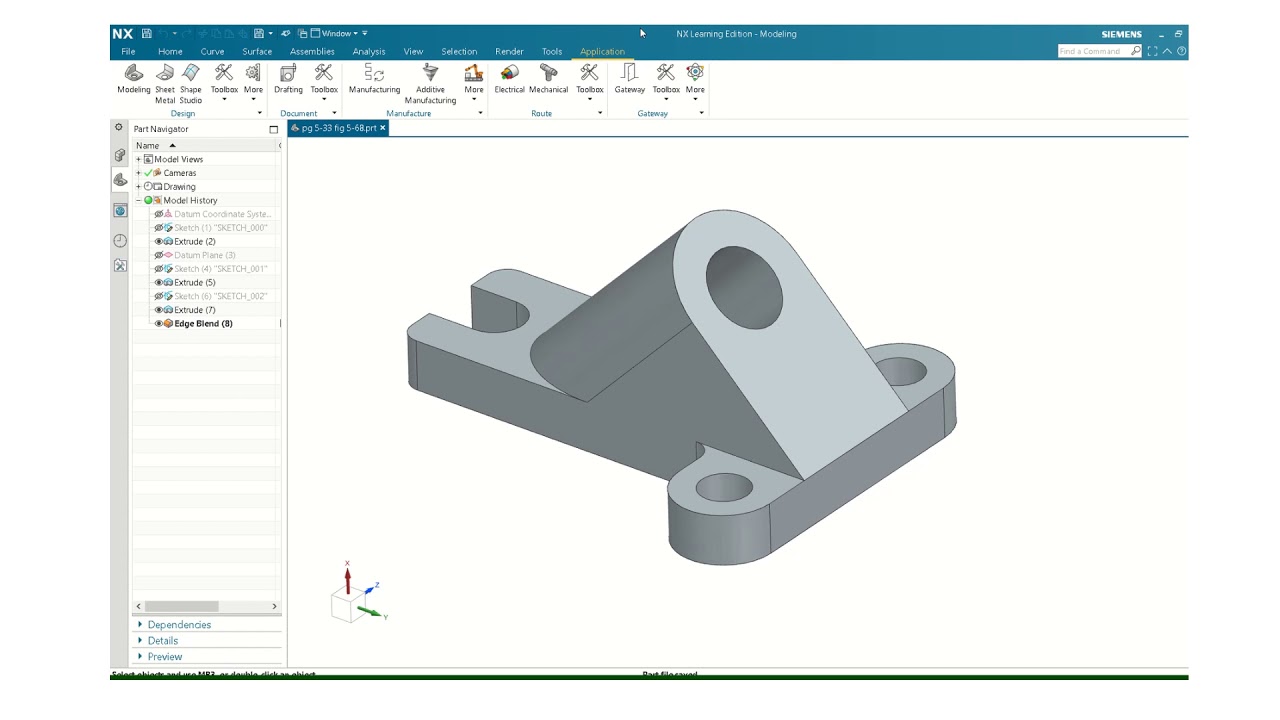Show the hidden Datum Plane (3)
1280x720 pixels.
pyautogui.click(x=158, y=255)
